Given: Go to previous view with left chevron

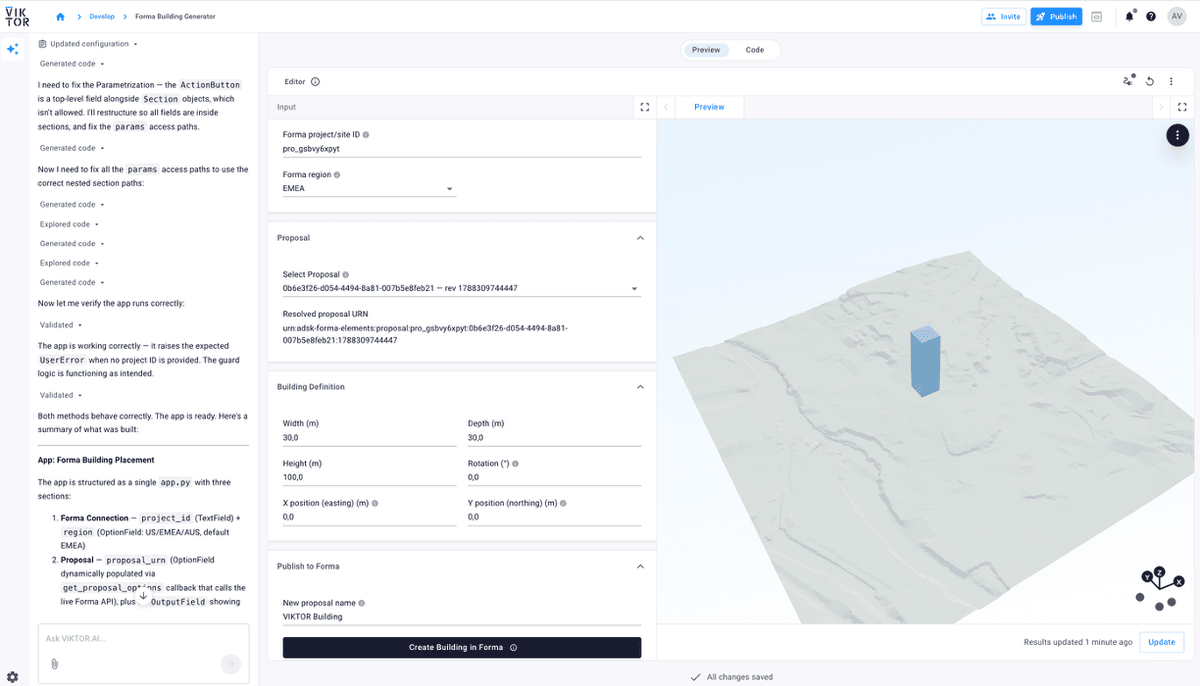Looking at the screenshot, I should tap(666, 107).
